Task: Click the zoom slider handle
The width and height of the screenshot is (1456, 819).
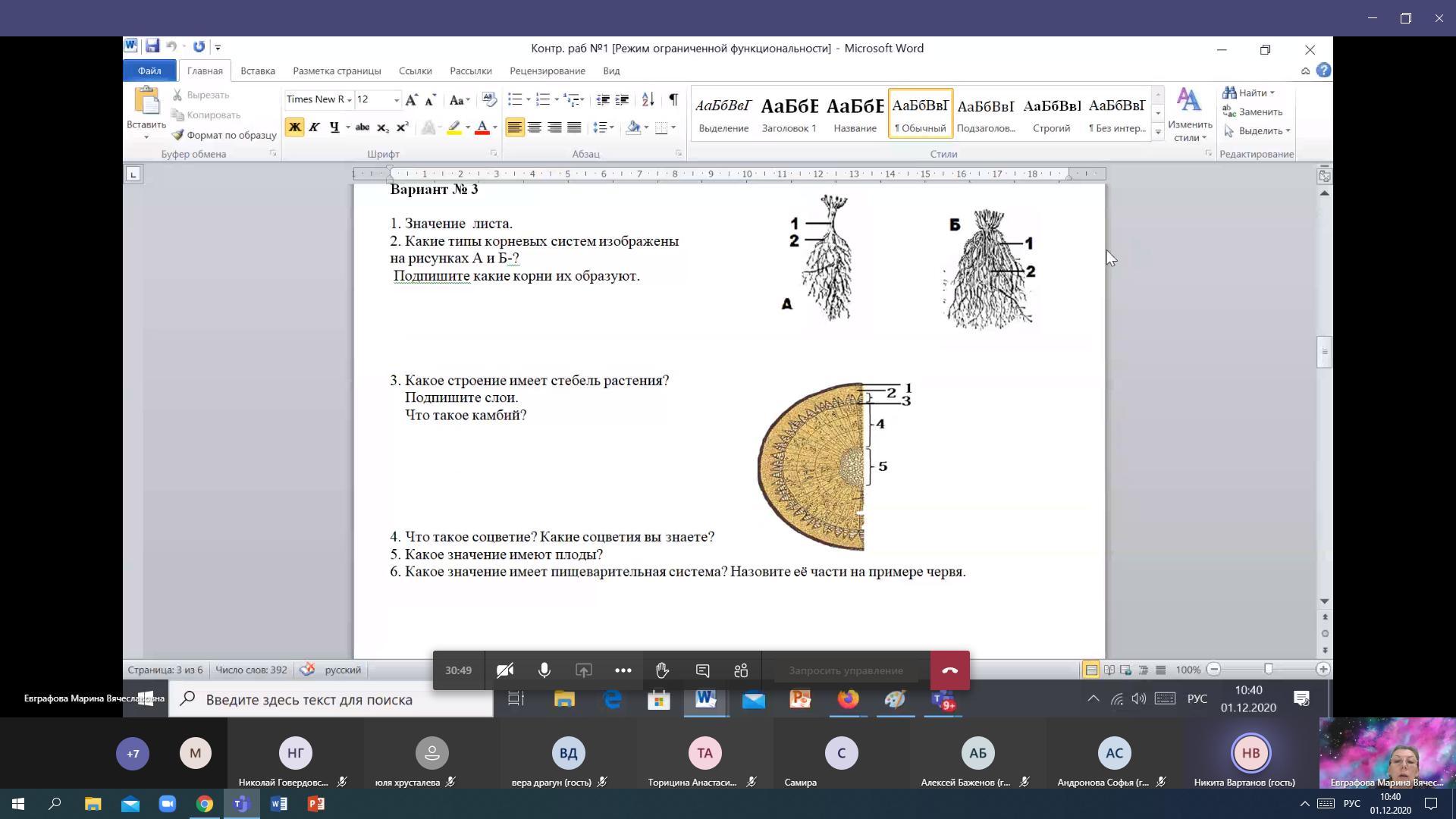Action: [1268, 669]
